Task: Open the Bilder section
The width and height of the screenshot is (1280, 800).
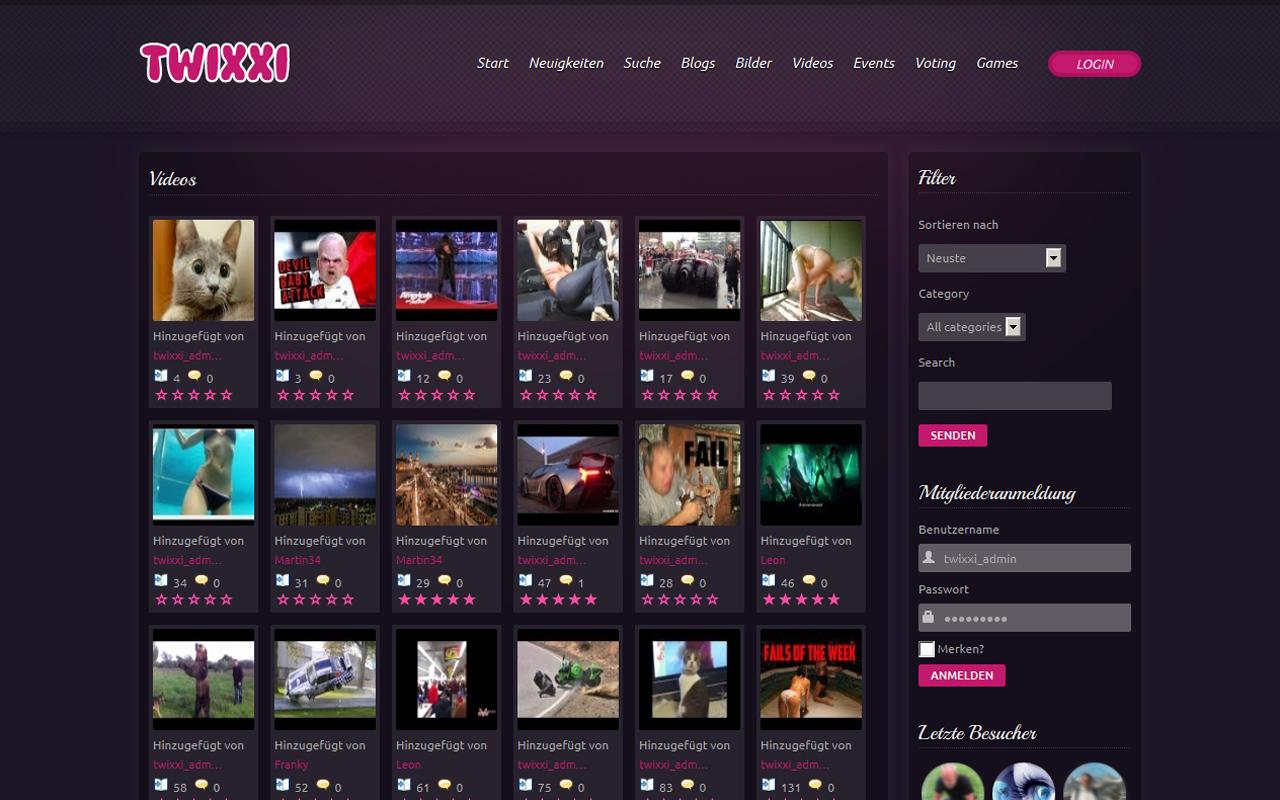Action: [754, 63]
